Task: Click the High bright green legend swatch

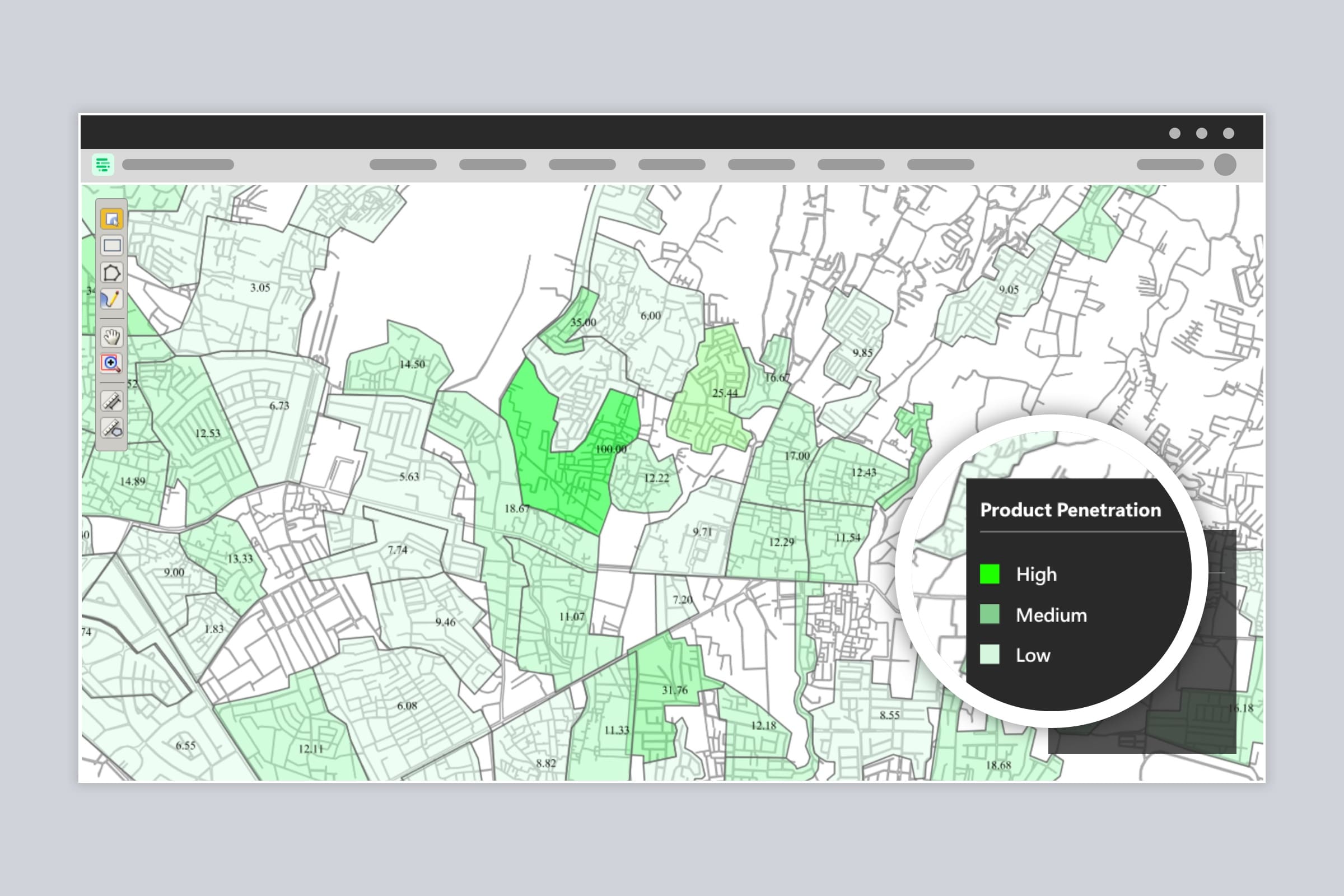Action: [x=990, y=573]
